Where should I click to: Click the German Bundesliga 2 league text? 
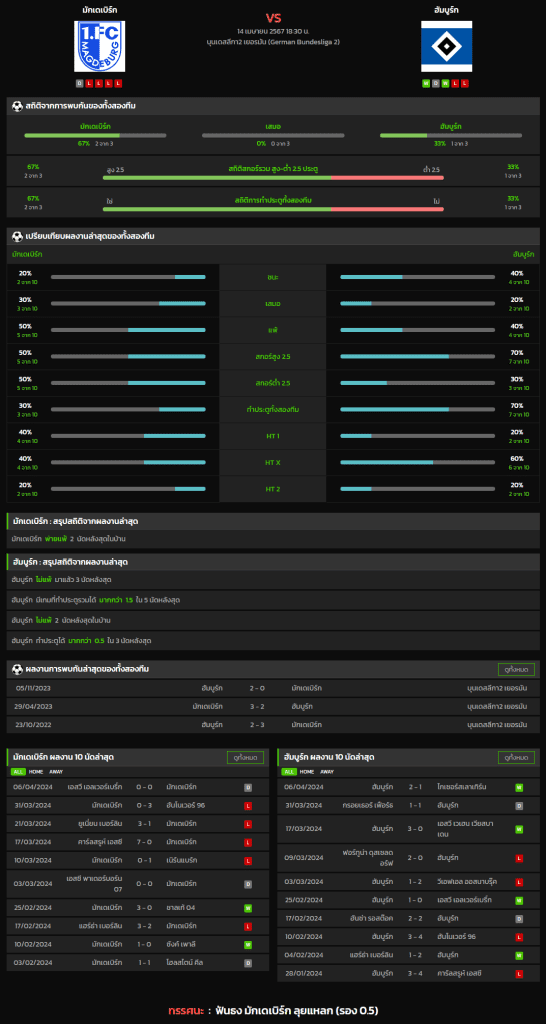[273, 42]
